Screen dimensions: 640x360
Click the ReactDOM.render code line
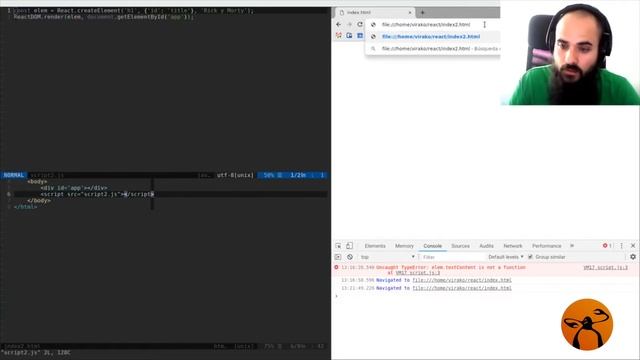104,17
